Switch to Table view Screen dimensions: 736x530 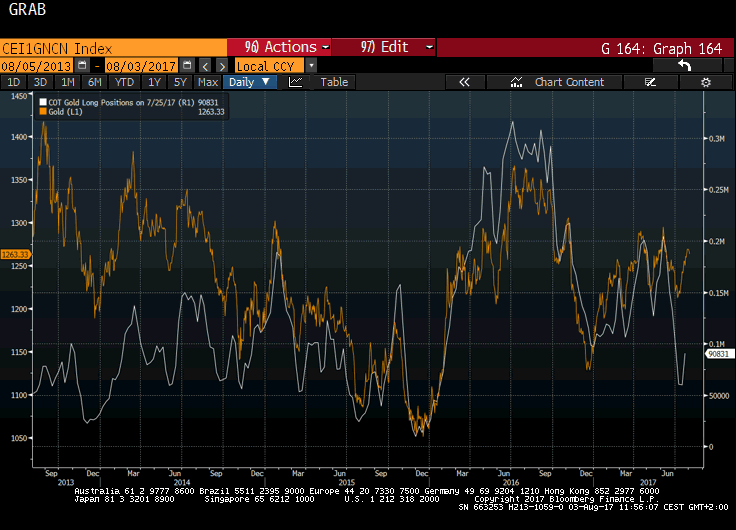tap(334, 82)
